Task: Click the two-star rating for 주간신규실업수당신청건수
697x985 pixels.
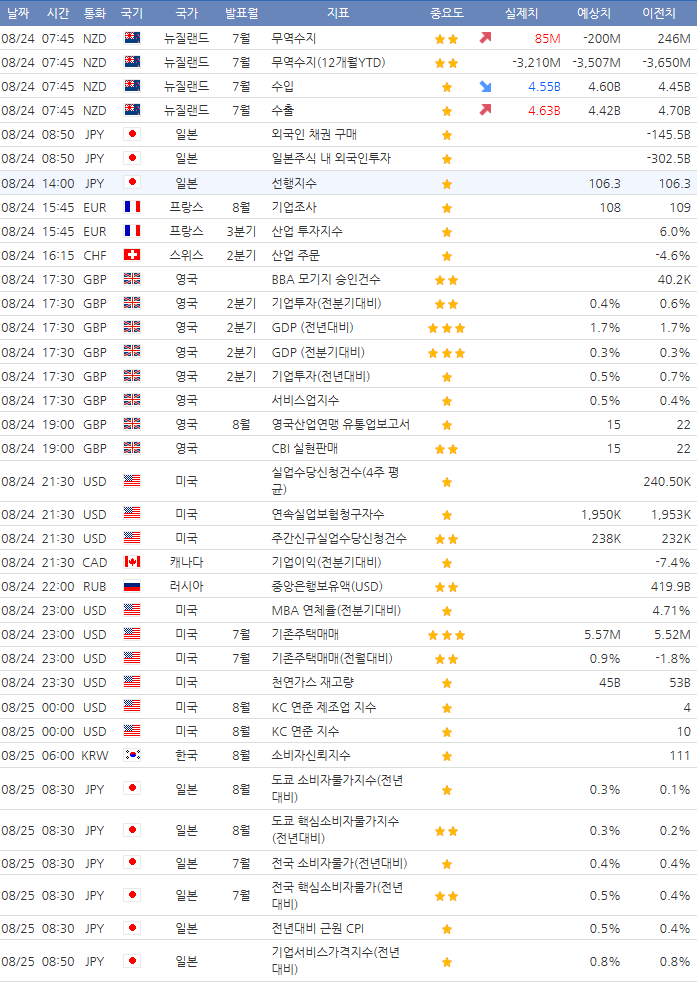Action: click(x=446, y=539)
